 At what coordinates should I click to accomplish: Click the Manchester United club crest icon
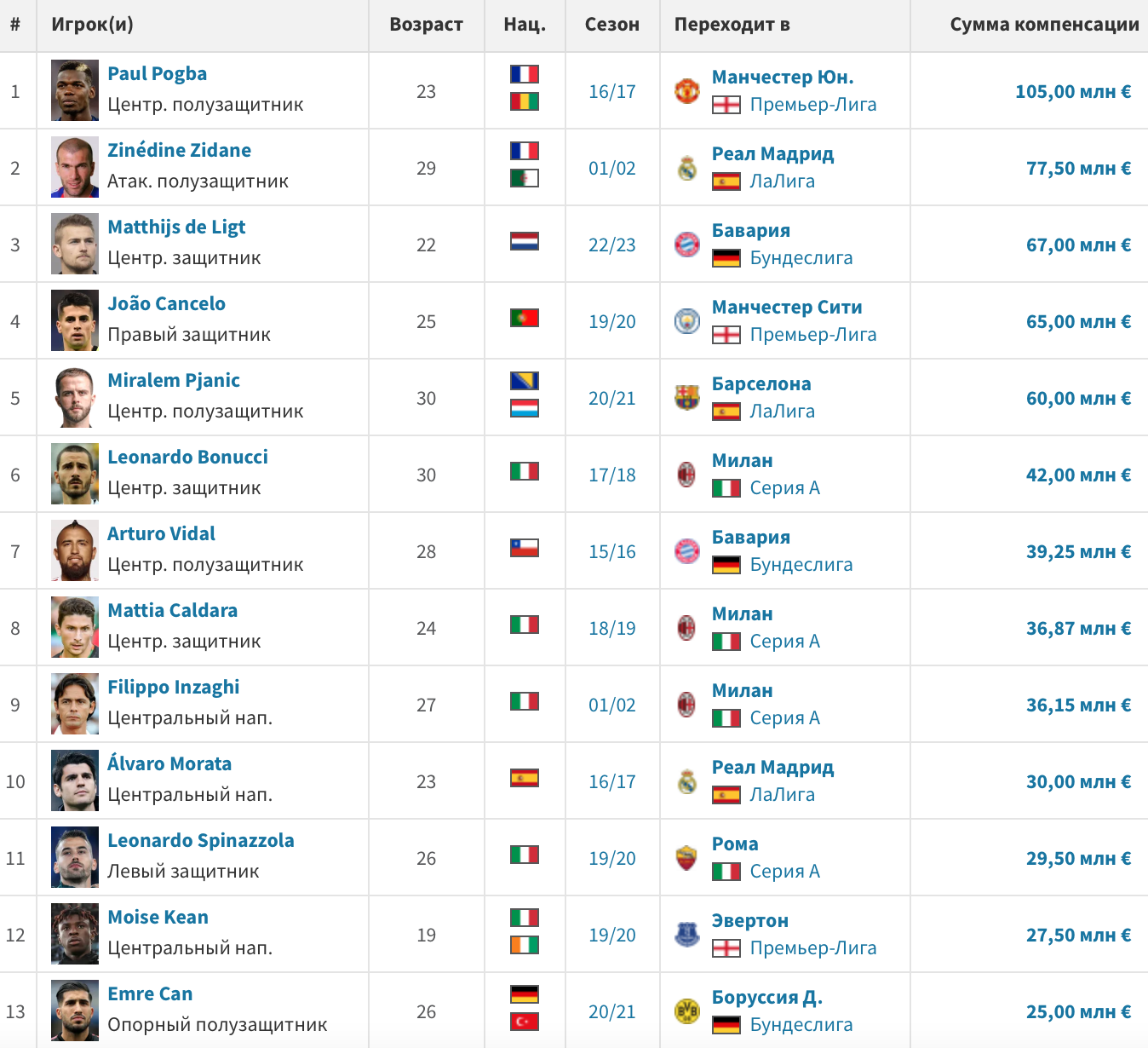click(x=686, y=91)
